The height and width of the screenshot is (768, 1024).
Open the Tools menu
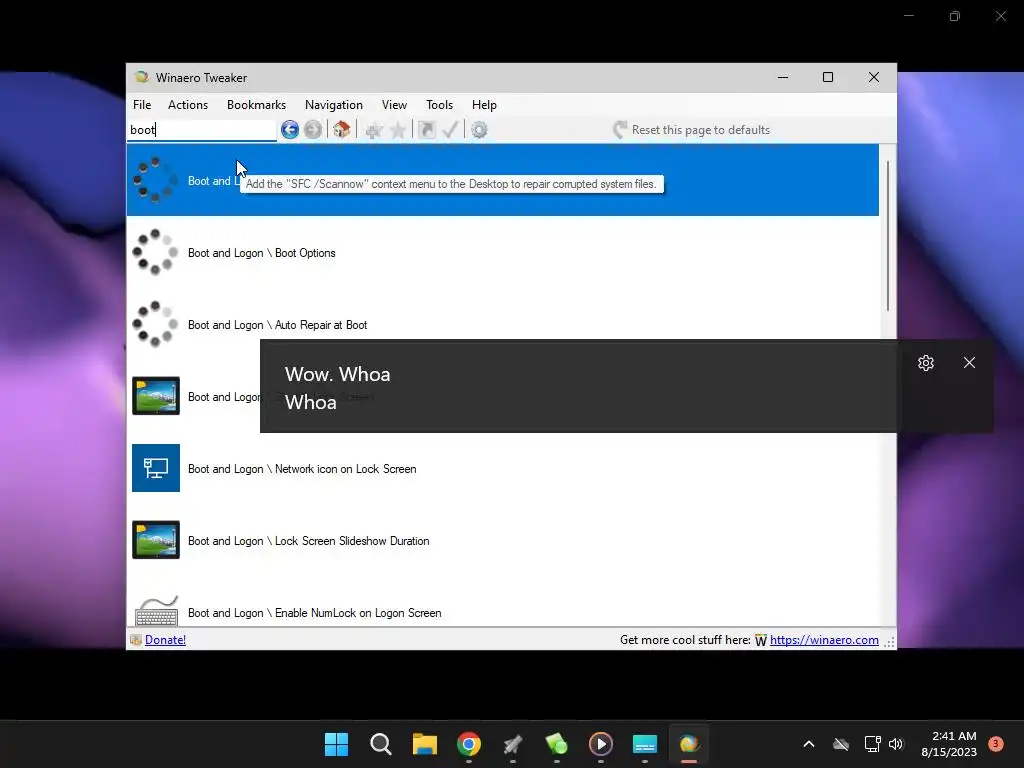click(440, 104)
